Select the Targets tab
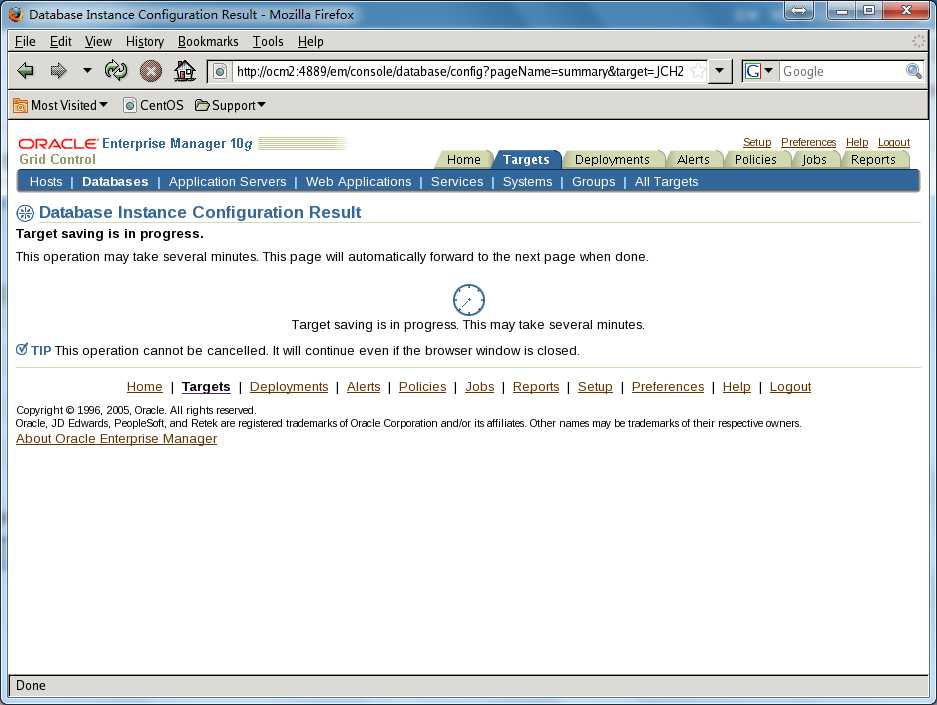The width and height of the screenshot is (937, 705). 526,160
